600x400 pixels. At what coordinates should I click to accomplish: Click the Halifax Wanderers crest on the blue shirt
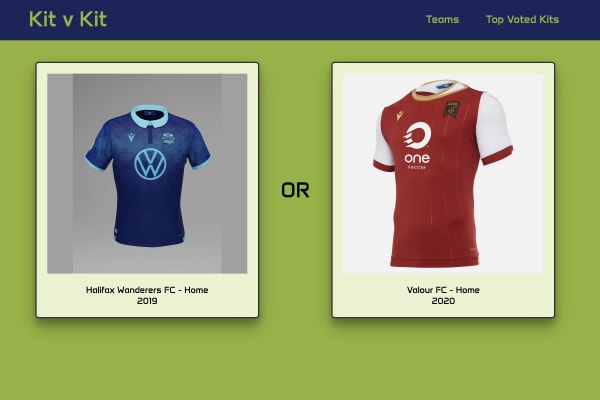(168, 138)
